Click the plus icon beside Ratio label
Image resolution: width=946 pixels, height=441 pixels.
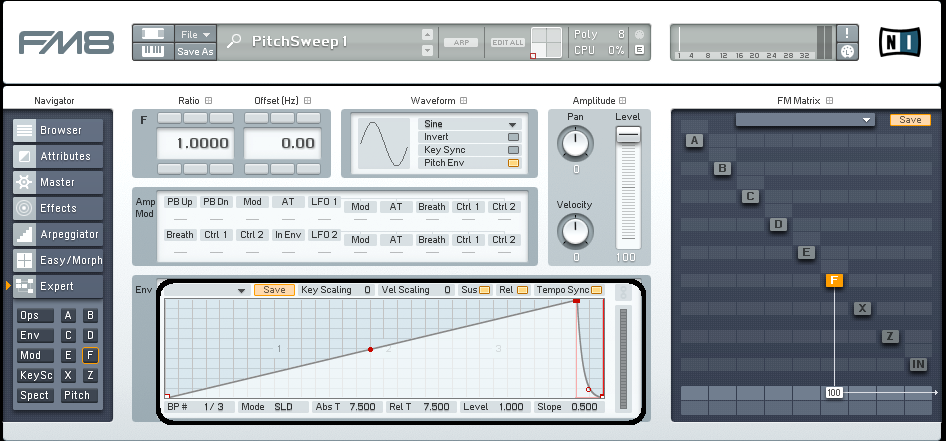pyautogui.click(x=209, y=101)
